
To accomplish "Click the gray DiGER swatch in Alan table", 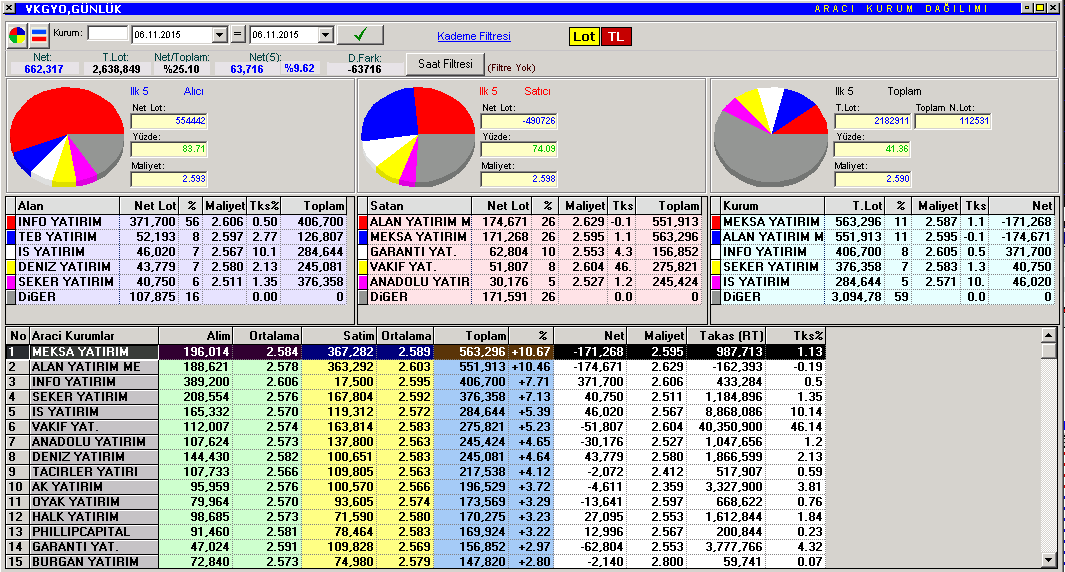I will point(10,297).
